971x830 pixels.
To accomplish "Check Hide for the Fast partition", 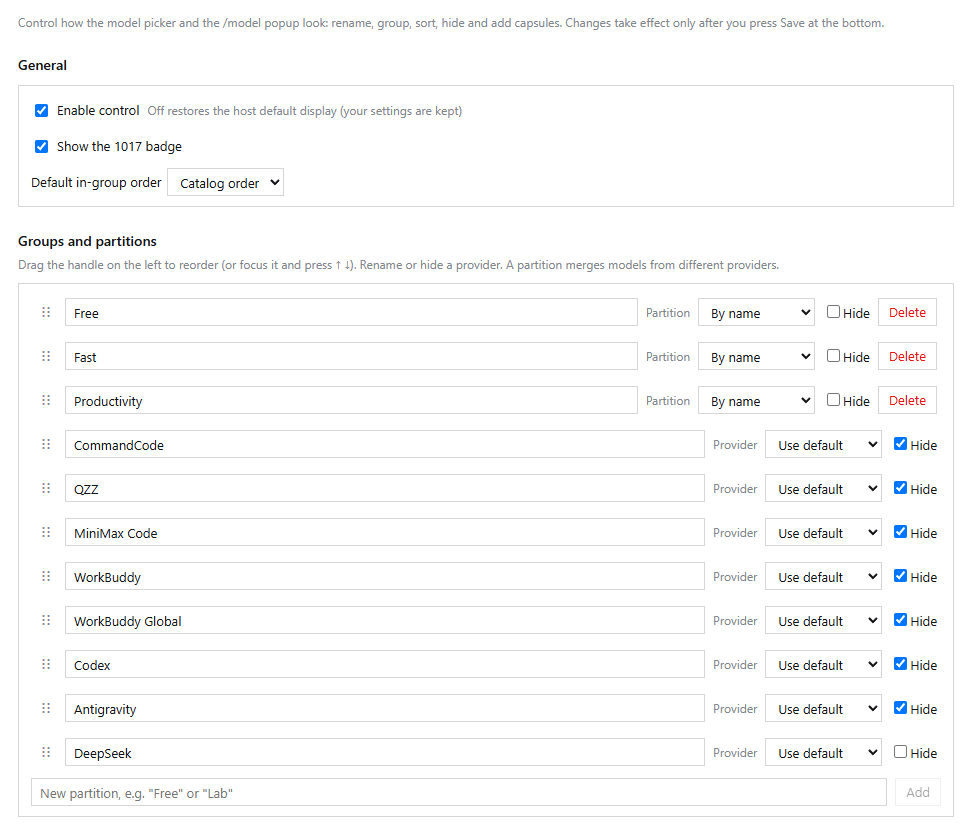I will pos(834,356).
